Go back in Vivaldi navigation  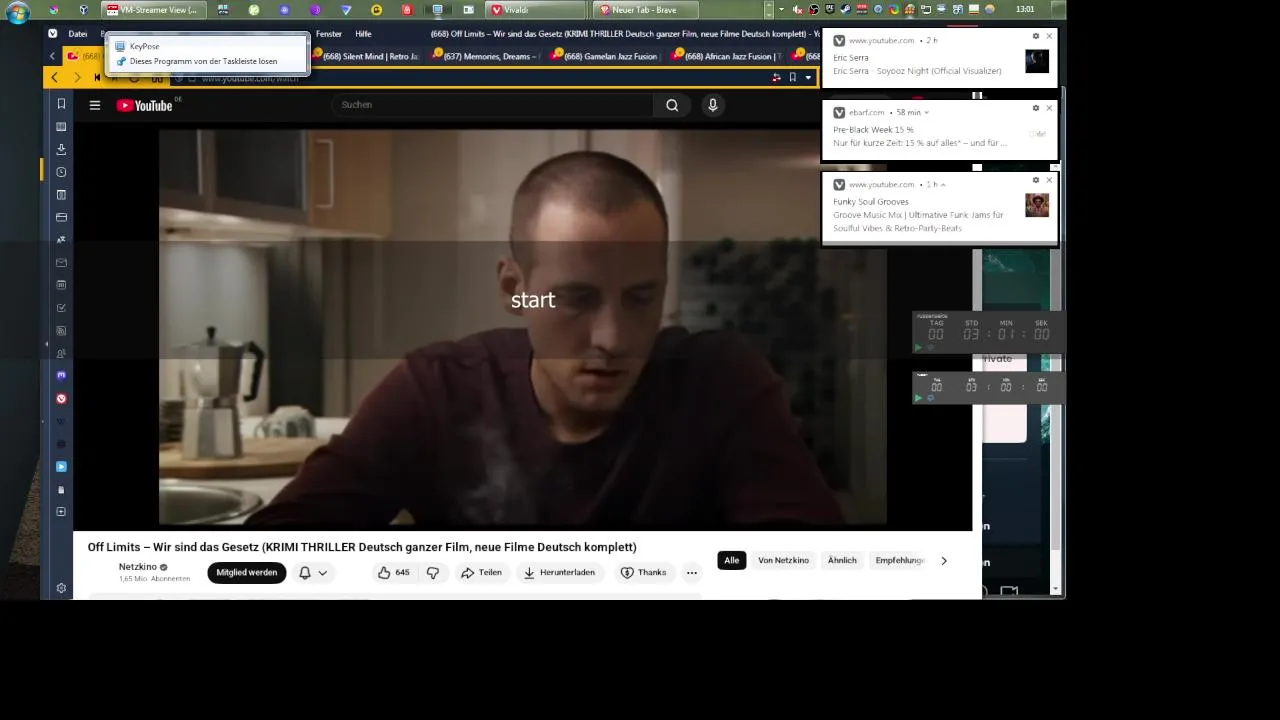tap(54, 77)
